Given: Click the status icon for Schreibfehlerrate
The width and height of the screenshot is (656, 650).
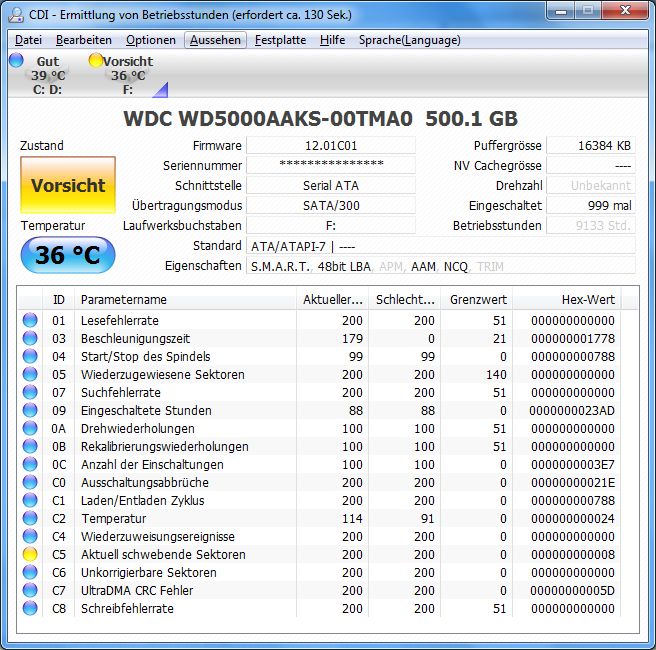Looking at the screenshot, I should (x=30, y=608).
